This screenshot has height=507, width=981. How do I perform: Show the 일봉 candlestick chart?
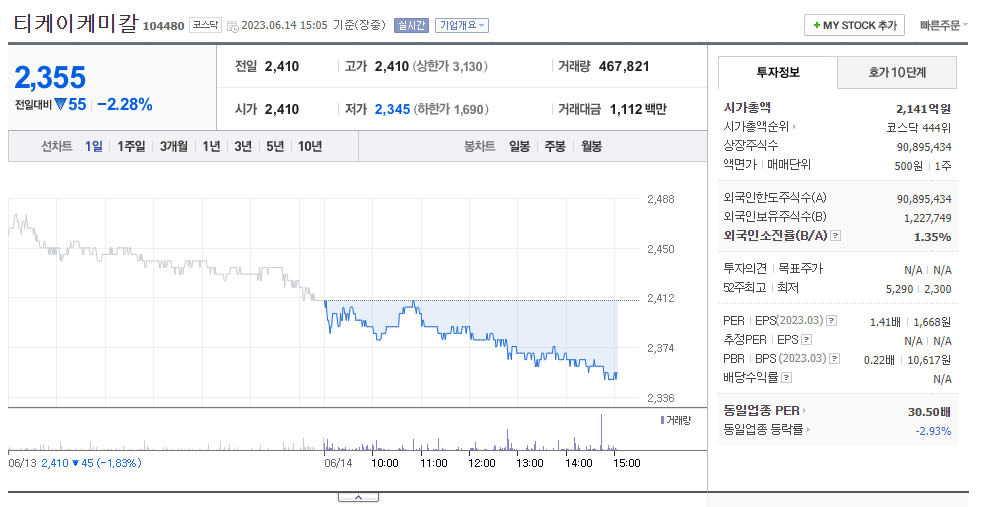click(x=519, y=146)
